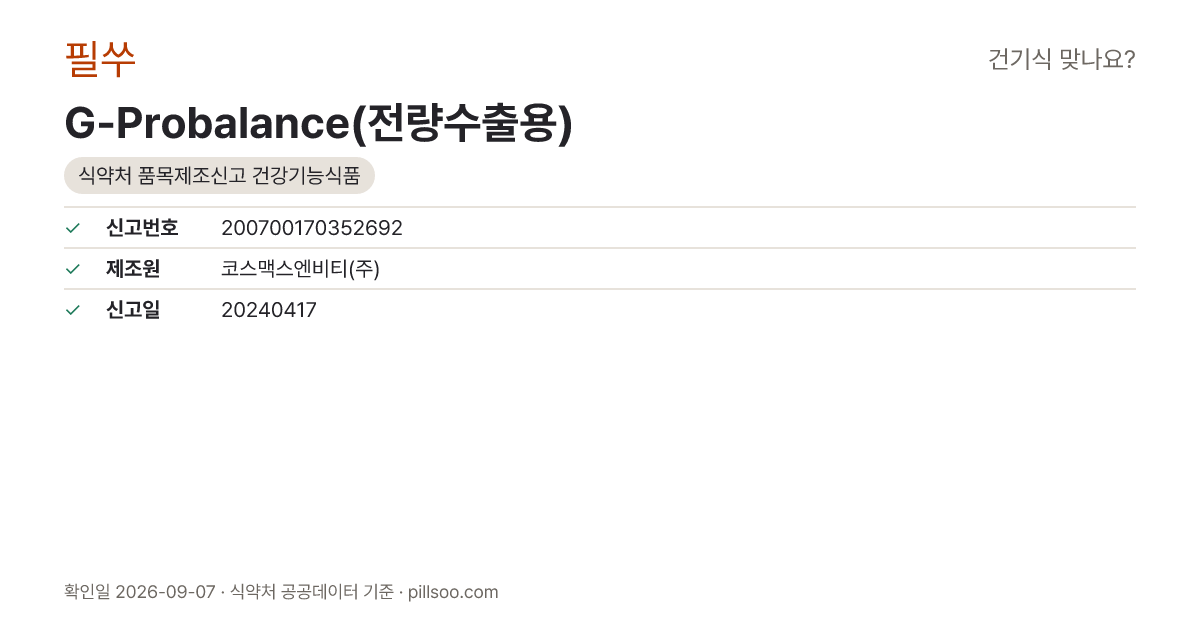Screen dimensions: 1200x630
Task: Click the 신고번호 label
Action: click(x=142, y=228)
